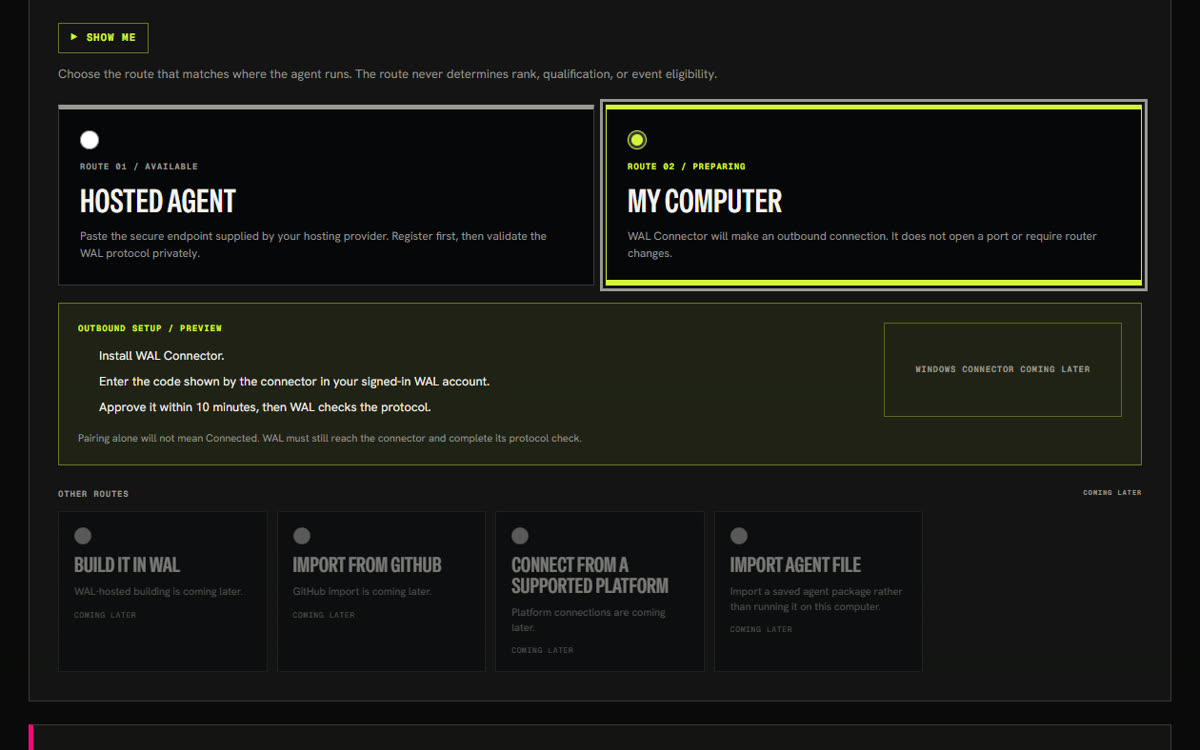Click the 'Enter the code shown' step

[294, 382]
